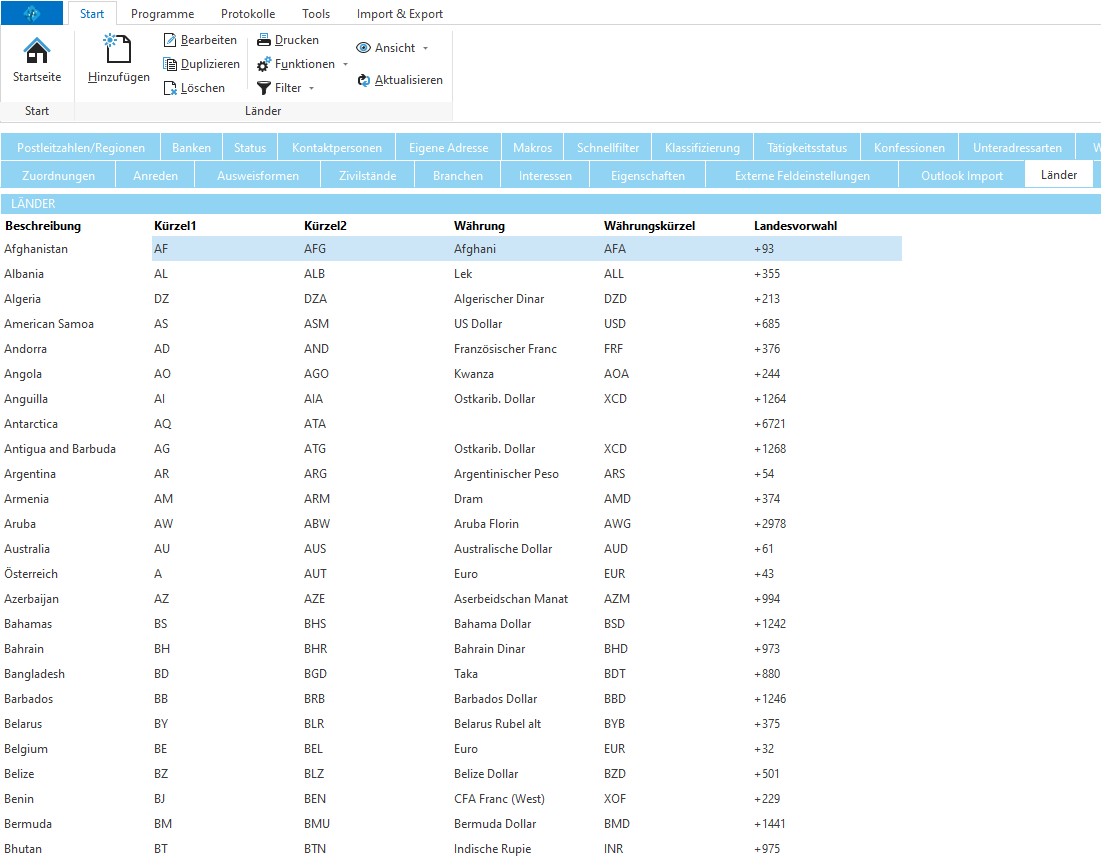The image size is (1101, 862).
Task: Open the Filter dropdown menu
Action: pyautogui.click(x=311, y=88)
